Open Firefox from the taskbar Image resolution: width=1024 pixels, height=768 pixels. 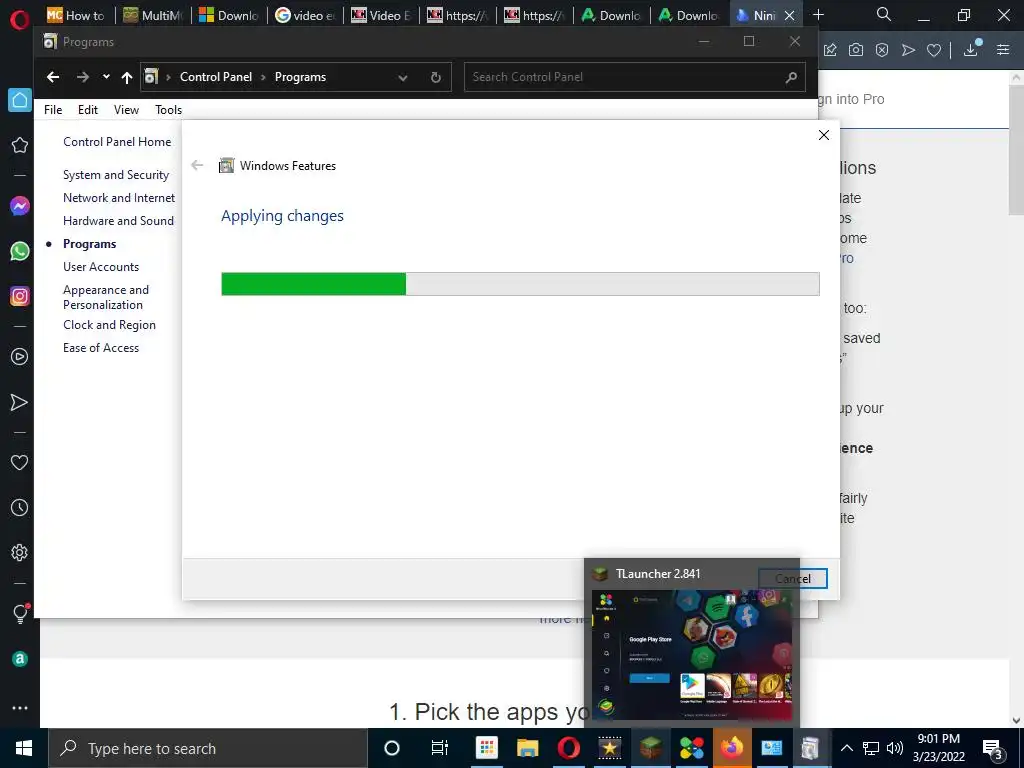click(x=732, y=748)
